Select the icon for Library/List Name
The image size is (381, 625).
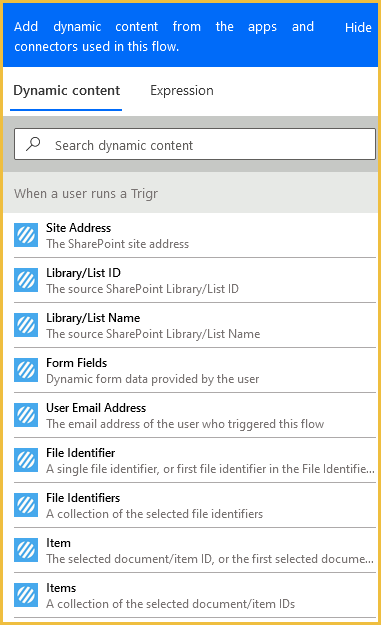(26, 325)
